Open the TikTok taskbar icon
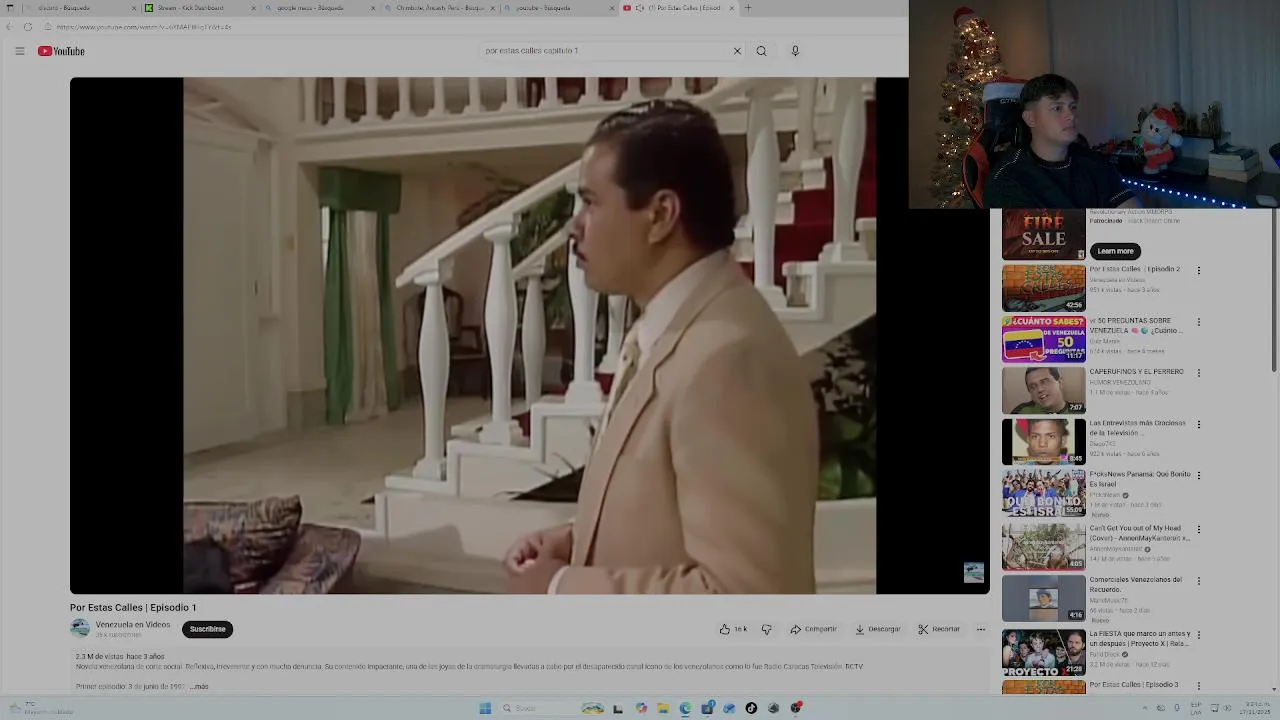Image resolution: width=1280 pixels, height=720 pixels. [x=751, y=708]
